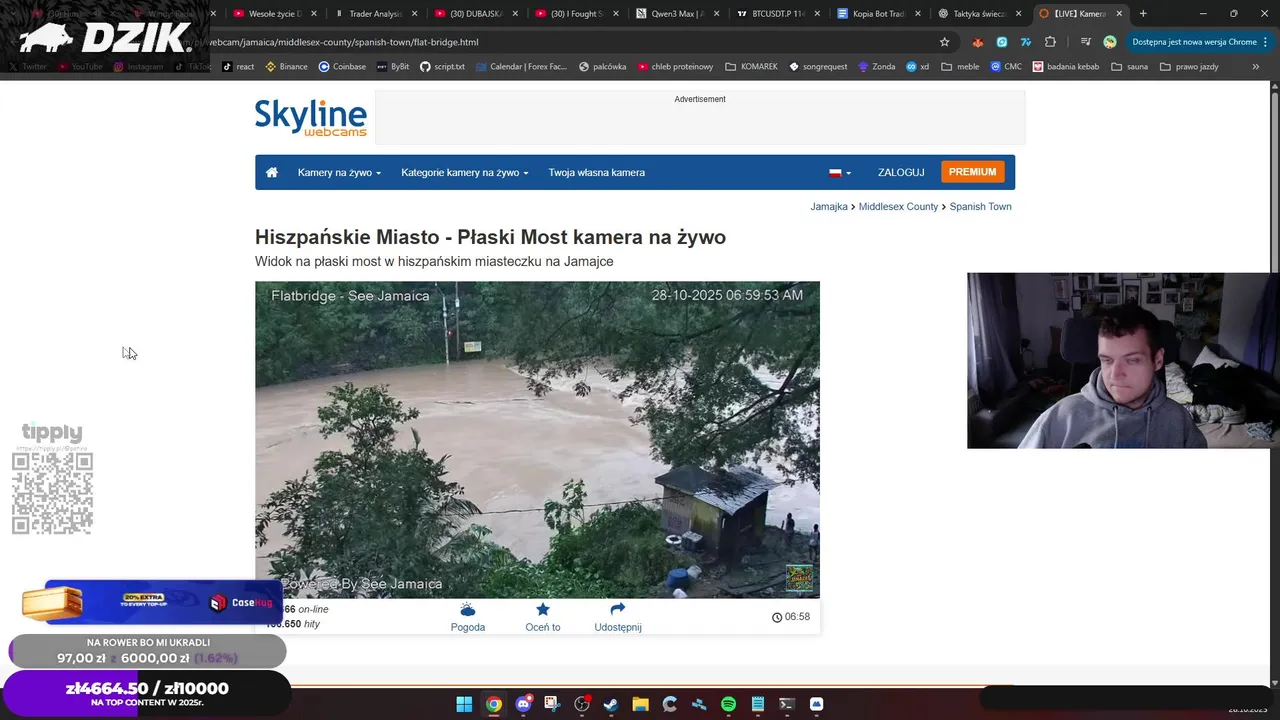Open Terminal from the taskbar
Screen dimensions: 1280x720
(x=787, y=704)
